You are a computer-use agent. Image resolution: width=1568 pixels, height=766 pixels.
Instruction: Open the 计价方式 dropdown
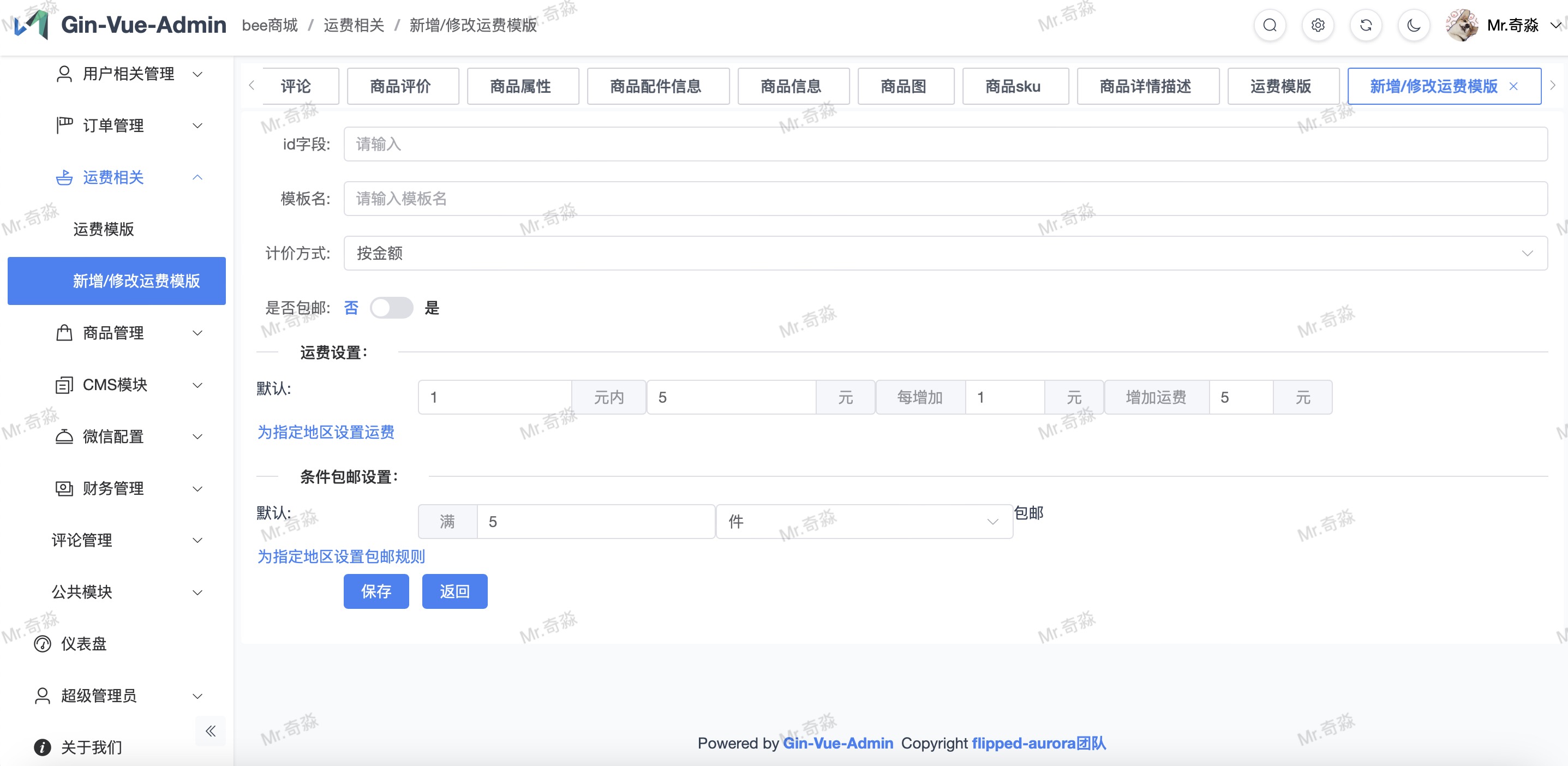(x=945, y=253)
